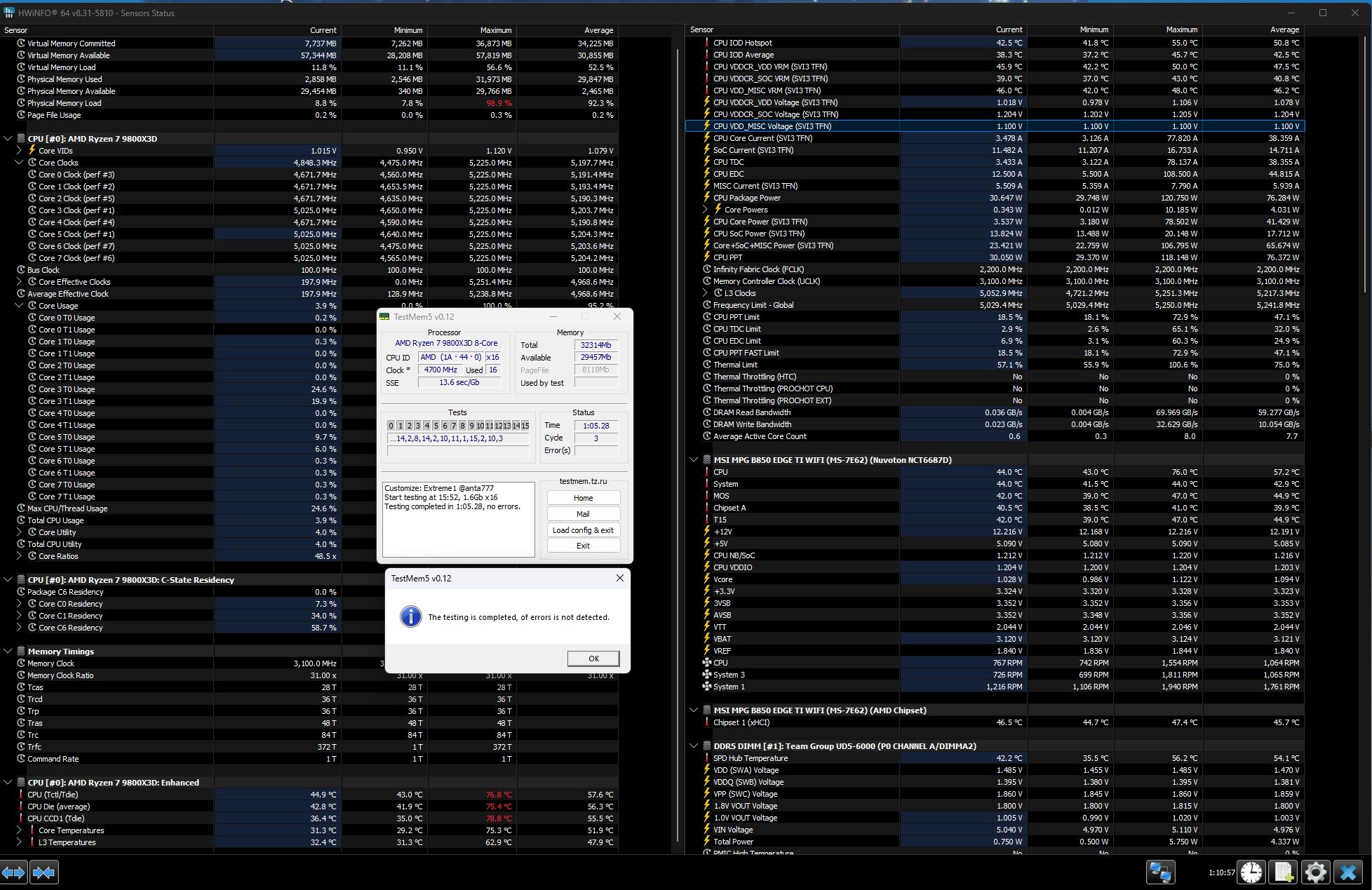Open the network remote sensor icon
This screenshot has height=890, width=1372.
(1160, 872)
